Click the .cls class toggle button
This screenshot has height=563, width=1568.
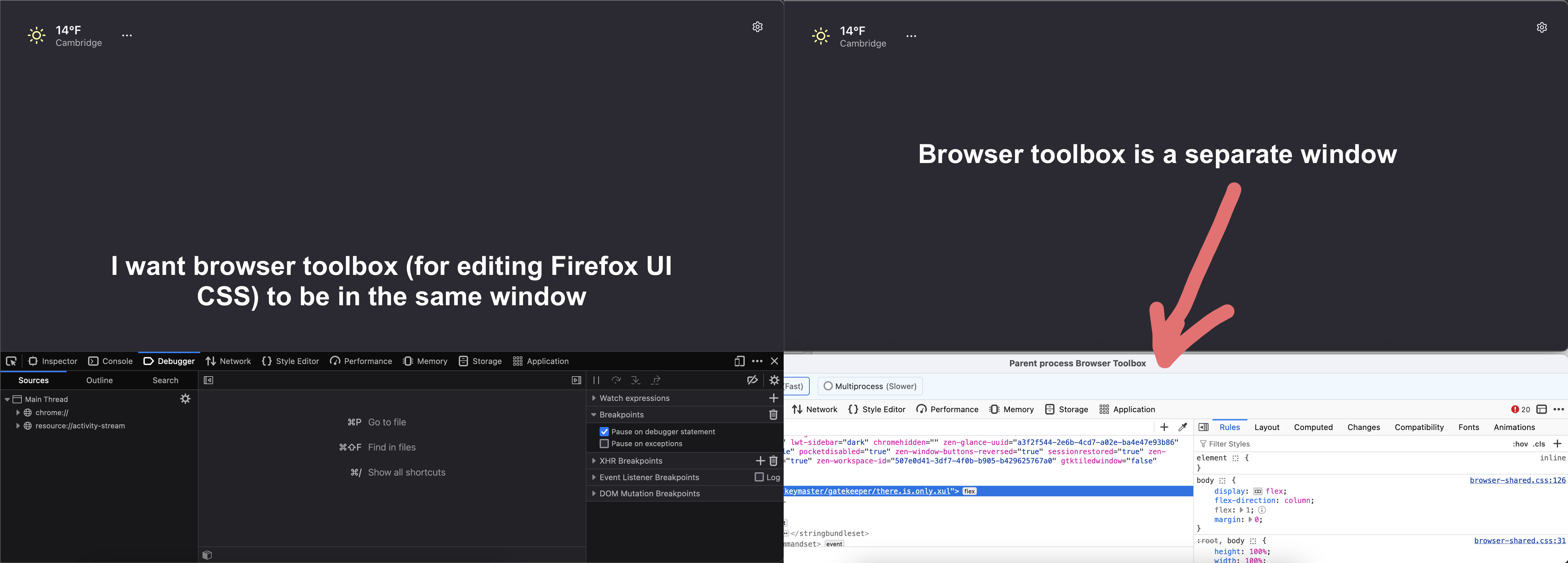tap(1539, 444)
